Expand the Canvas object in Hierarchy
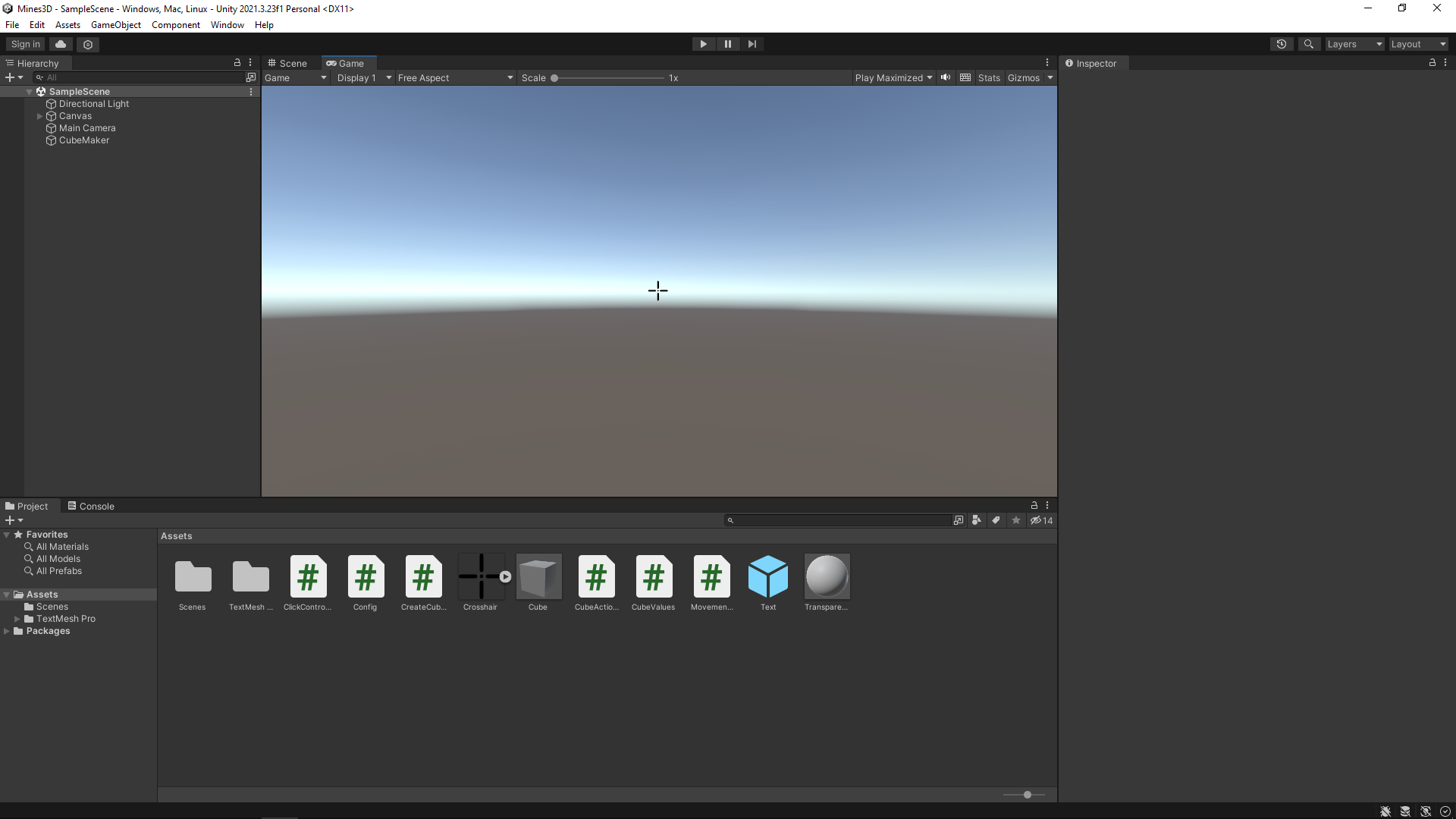Viewport: 1456px width, 819px height. pyautogui.click(x=39, y=116)
